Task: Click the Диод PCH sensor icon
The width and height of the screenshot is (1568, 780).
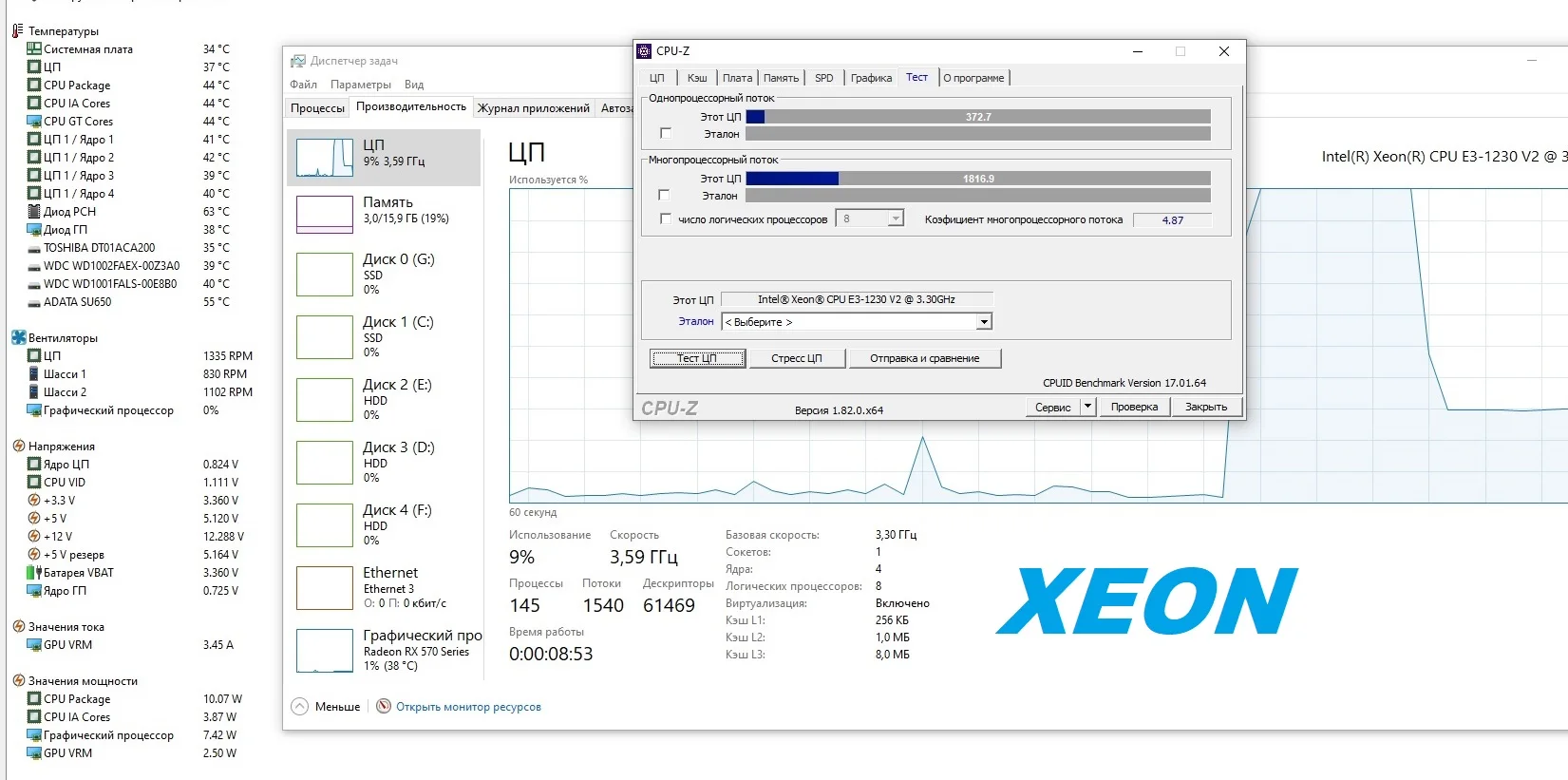Action: (34, 211)
